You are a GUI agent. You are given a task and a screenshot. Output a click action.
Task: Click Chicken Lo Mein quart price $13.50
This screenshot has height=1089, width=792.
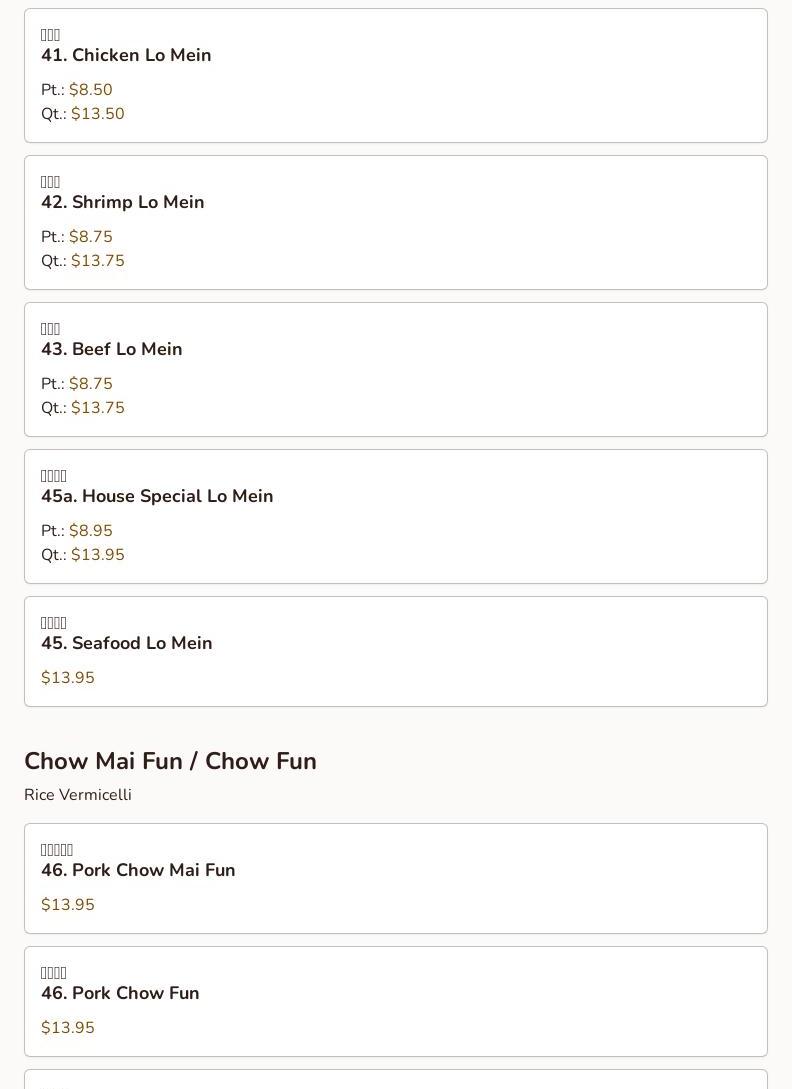click(x=98, y=114)
